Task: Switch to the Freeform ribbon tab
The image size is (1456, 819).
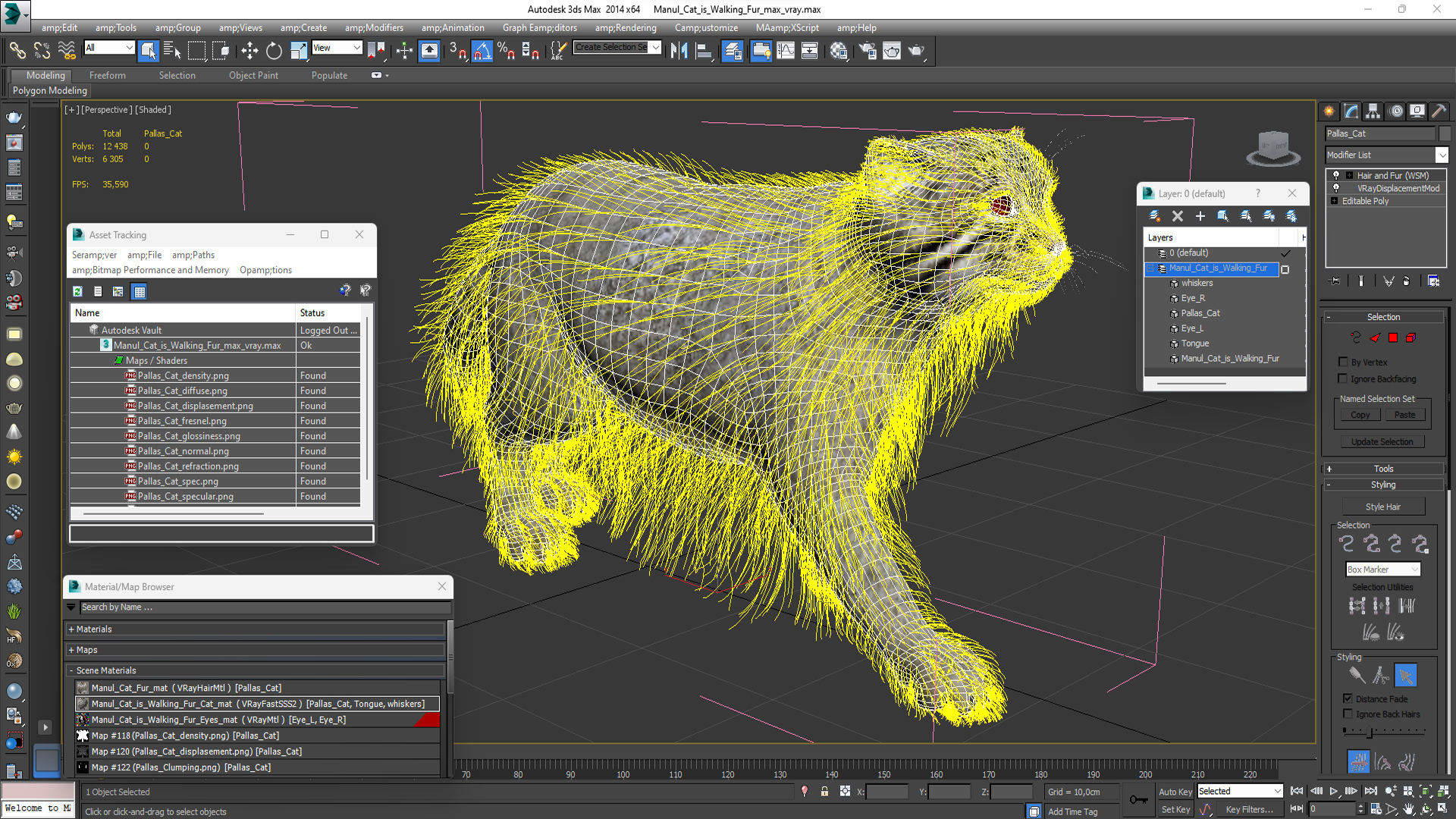Action: pos(107,75)
